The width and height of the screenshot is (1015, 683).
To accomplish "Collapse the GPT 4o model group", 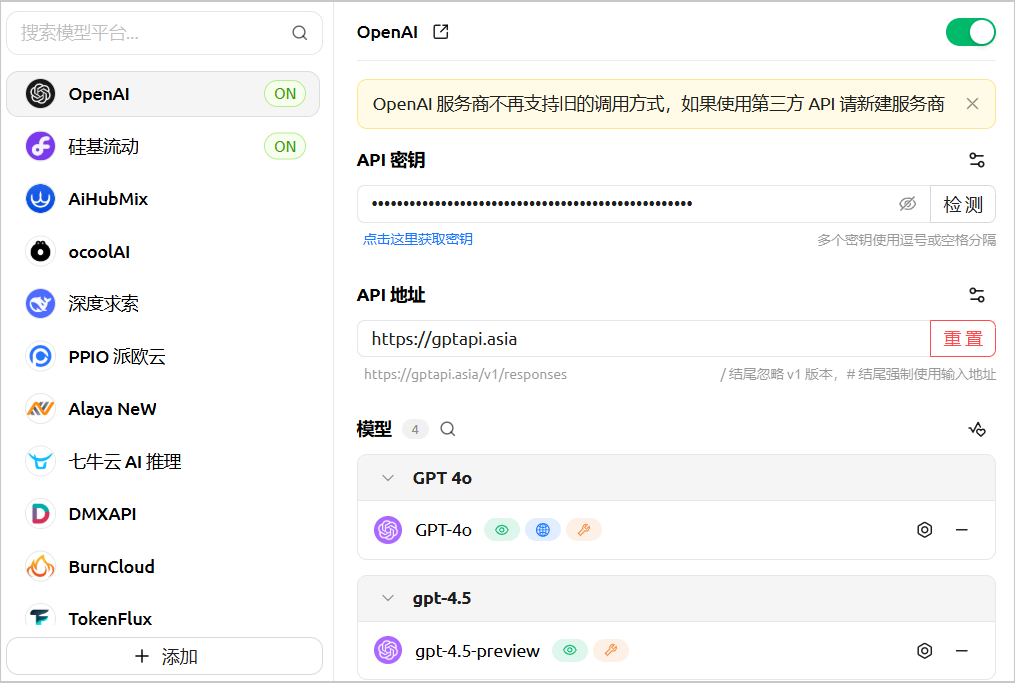I will pyautogui.click(x=388, y=478).
